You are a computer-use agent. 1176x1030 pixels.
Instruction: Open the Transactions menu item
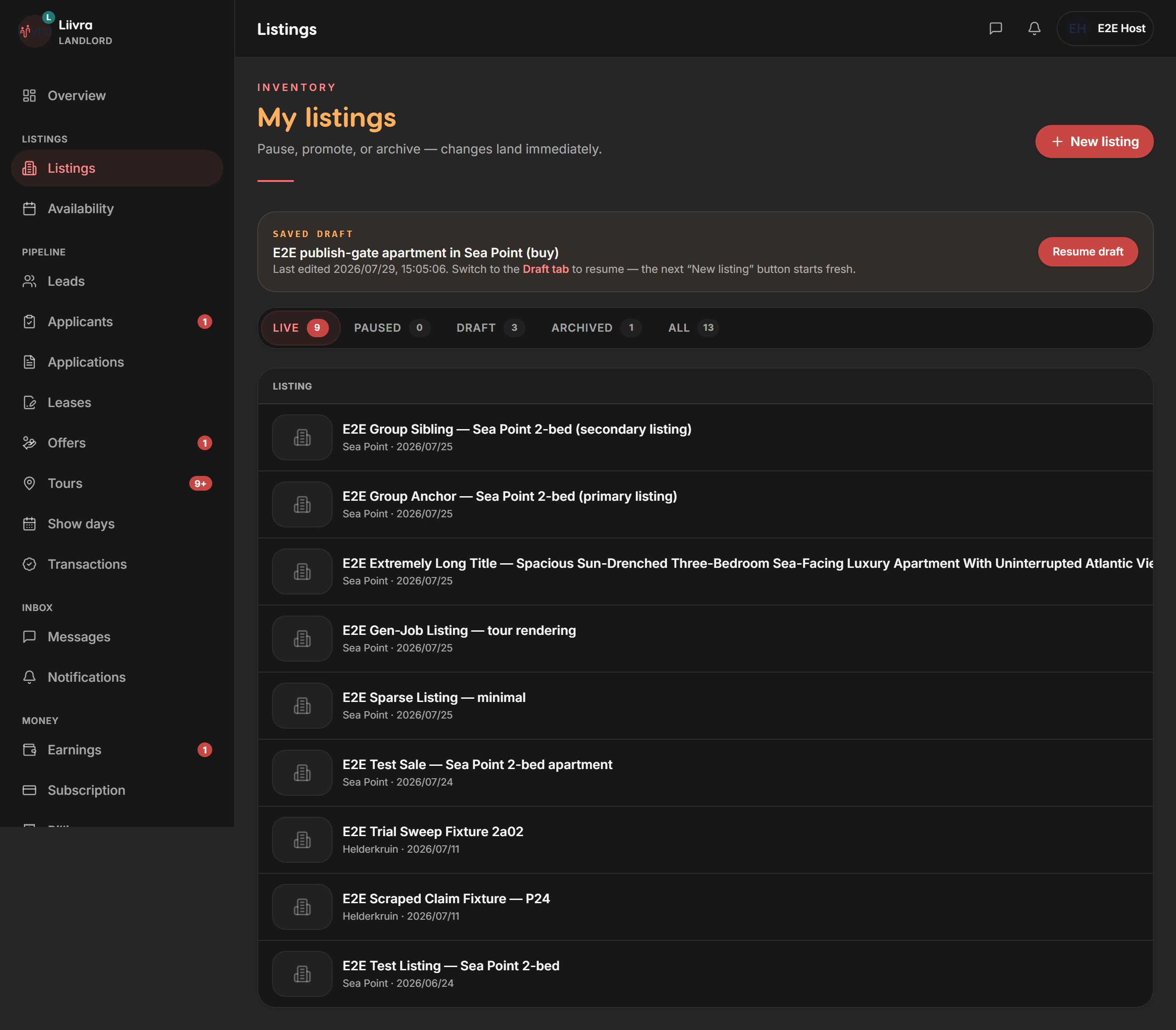pos(117,564)
